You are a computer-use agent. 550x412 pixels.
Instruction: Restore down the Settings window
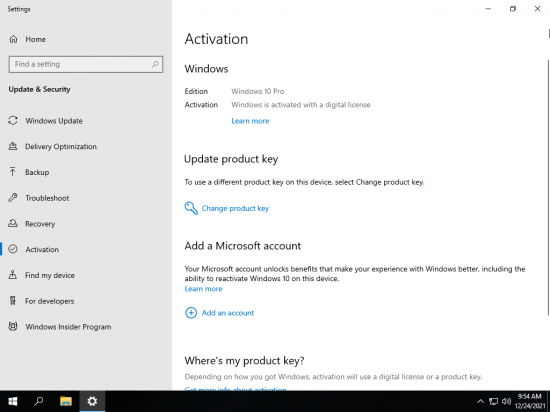(x=513, y=9)
